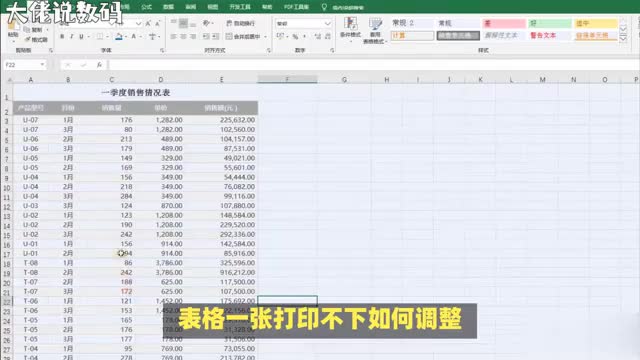Apply the yellow 适中 style swatch
640x360 pixels.
[595, 23]
